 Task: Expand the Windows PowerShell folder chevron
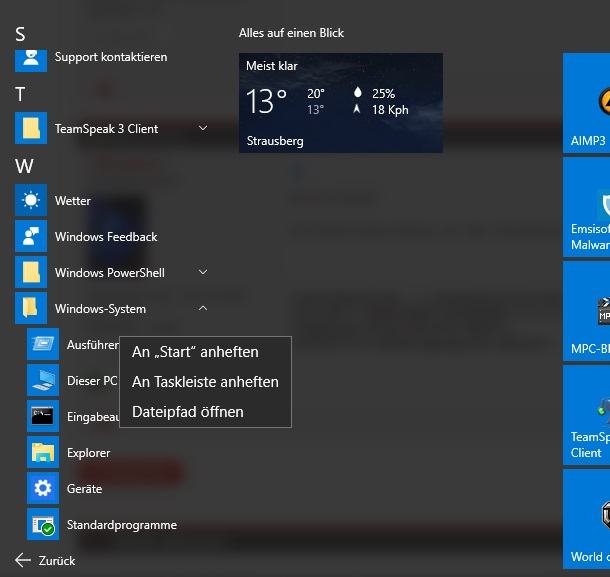[203, 272]
